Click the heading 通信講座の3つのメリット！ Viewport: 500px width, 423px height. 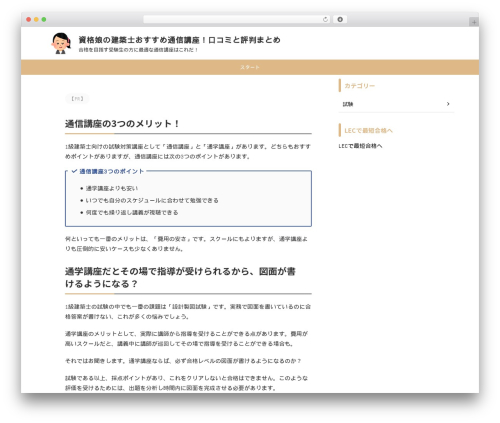click(122, 124)
